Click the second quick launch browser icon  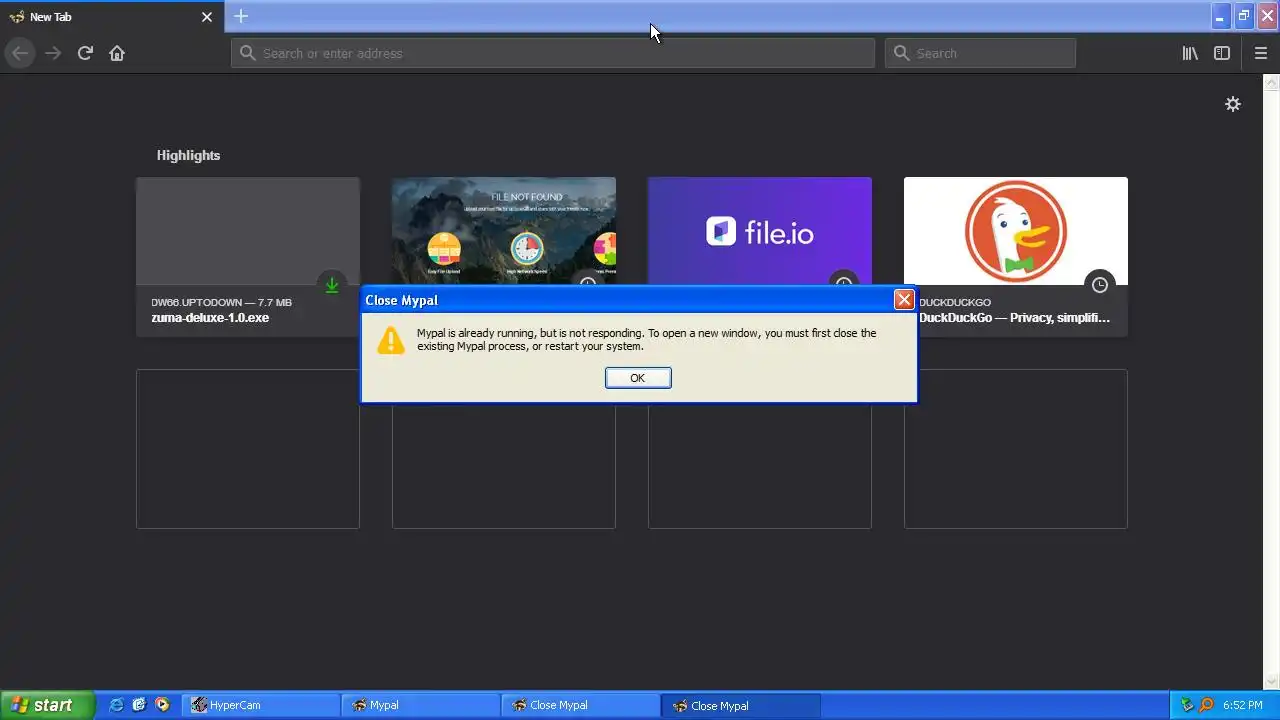coord(139,705)
